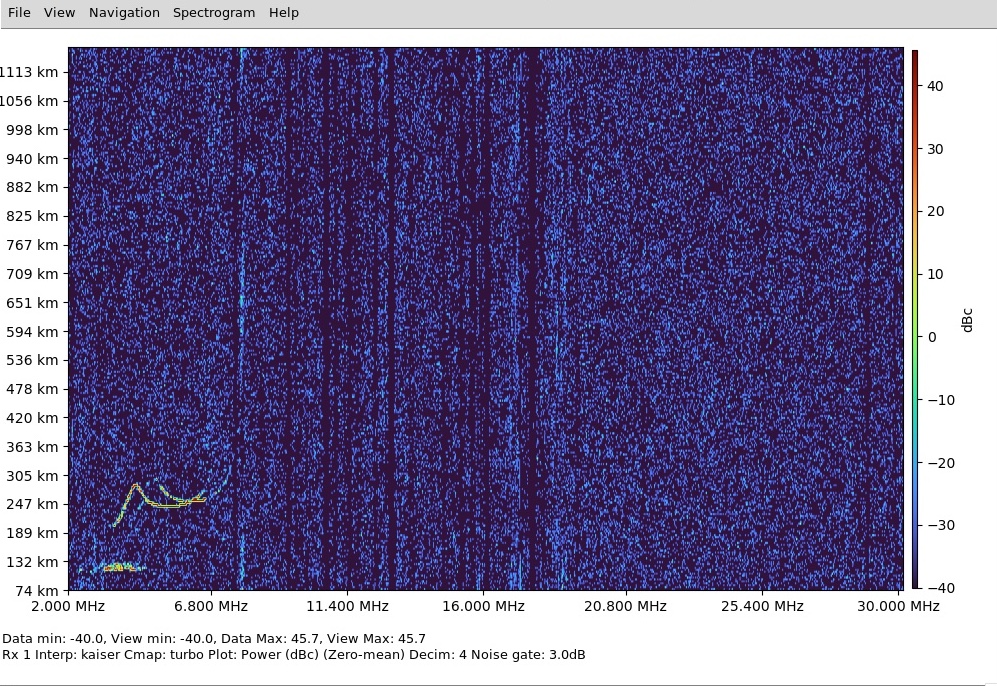The height and width of the screenshot is (686, 997).
Task: Click the dBc colorbar gradient
Action: (915, 319)
